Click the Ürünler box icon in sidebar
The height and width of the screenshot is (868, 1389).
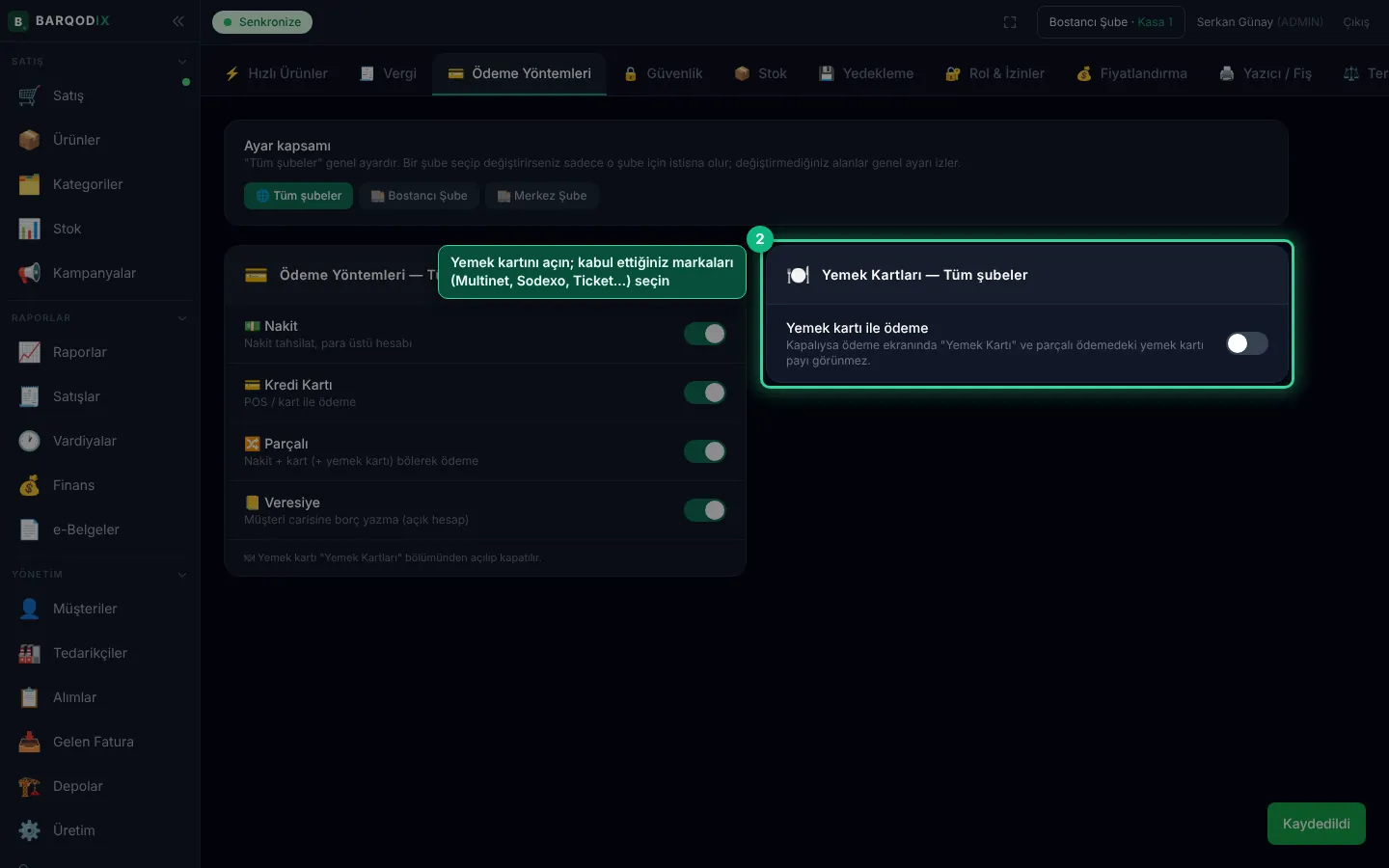pos(29,140)
